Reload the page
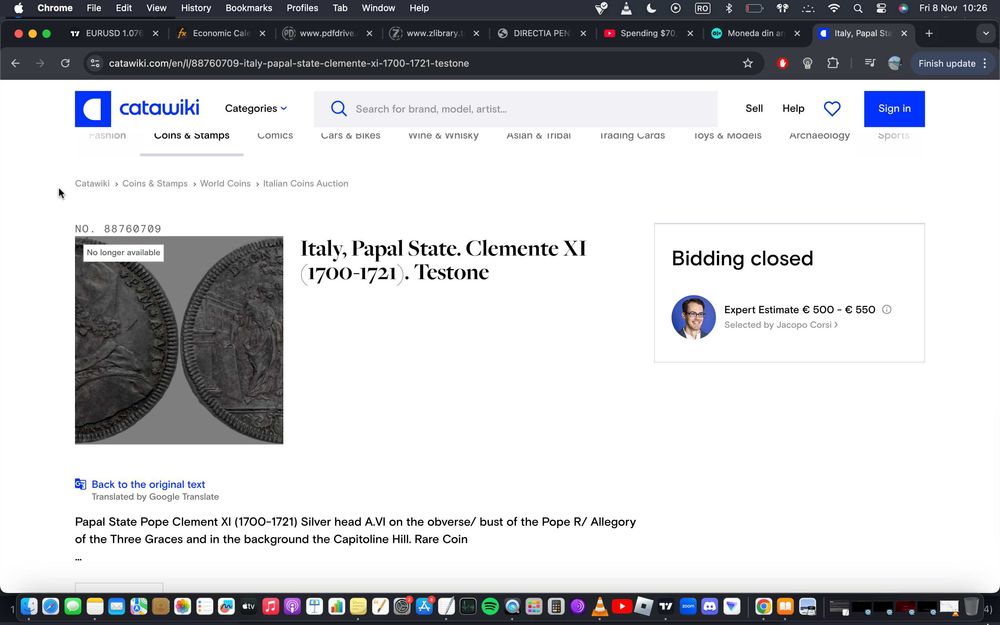Viewport: 1000px width, 625px height. pyautogui.click(x=65, y=63)
